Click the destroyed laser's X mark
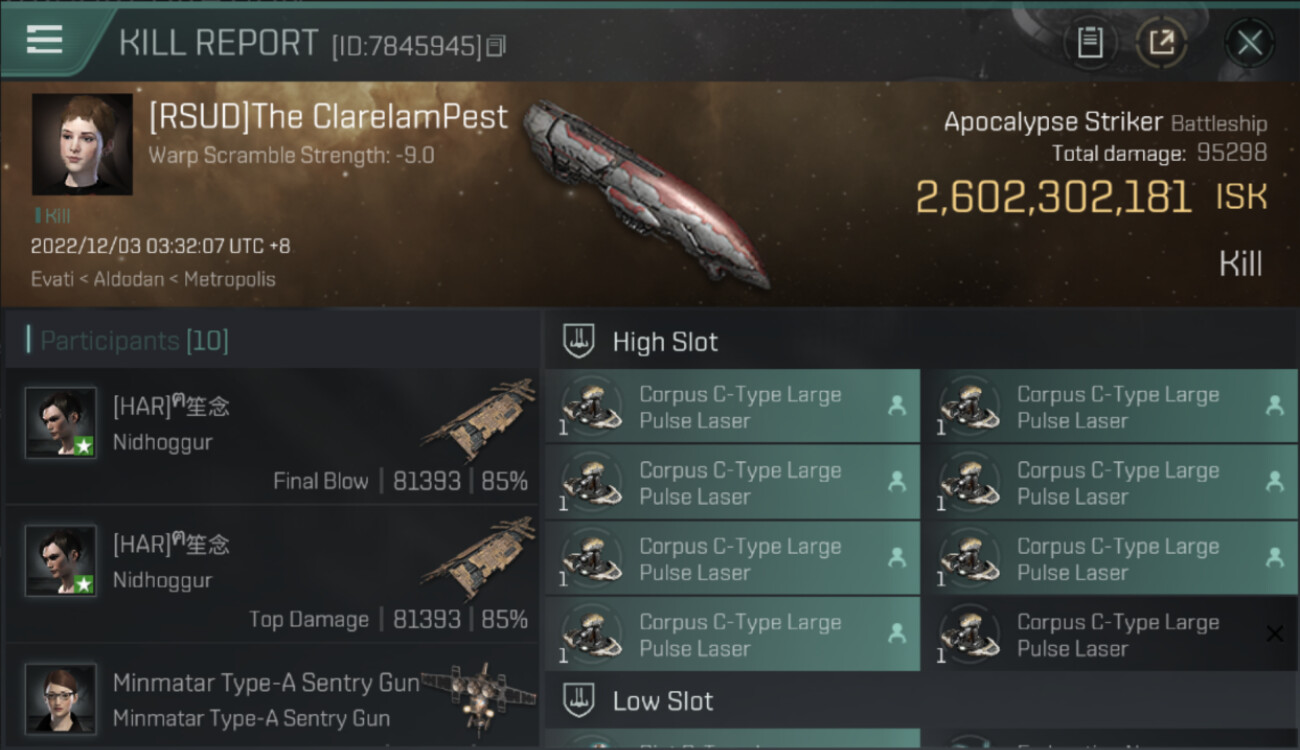 click(1274, 634)
